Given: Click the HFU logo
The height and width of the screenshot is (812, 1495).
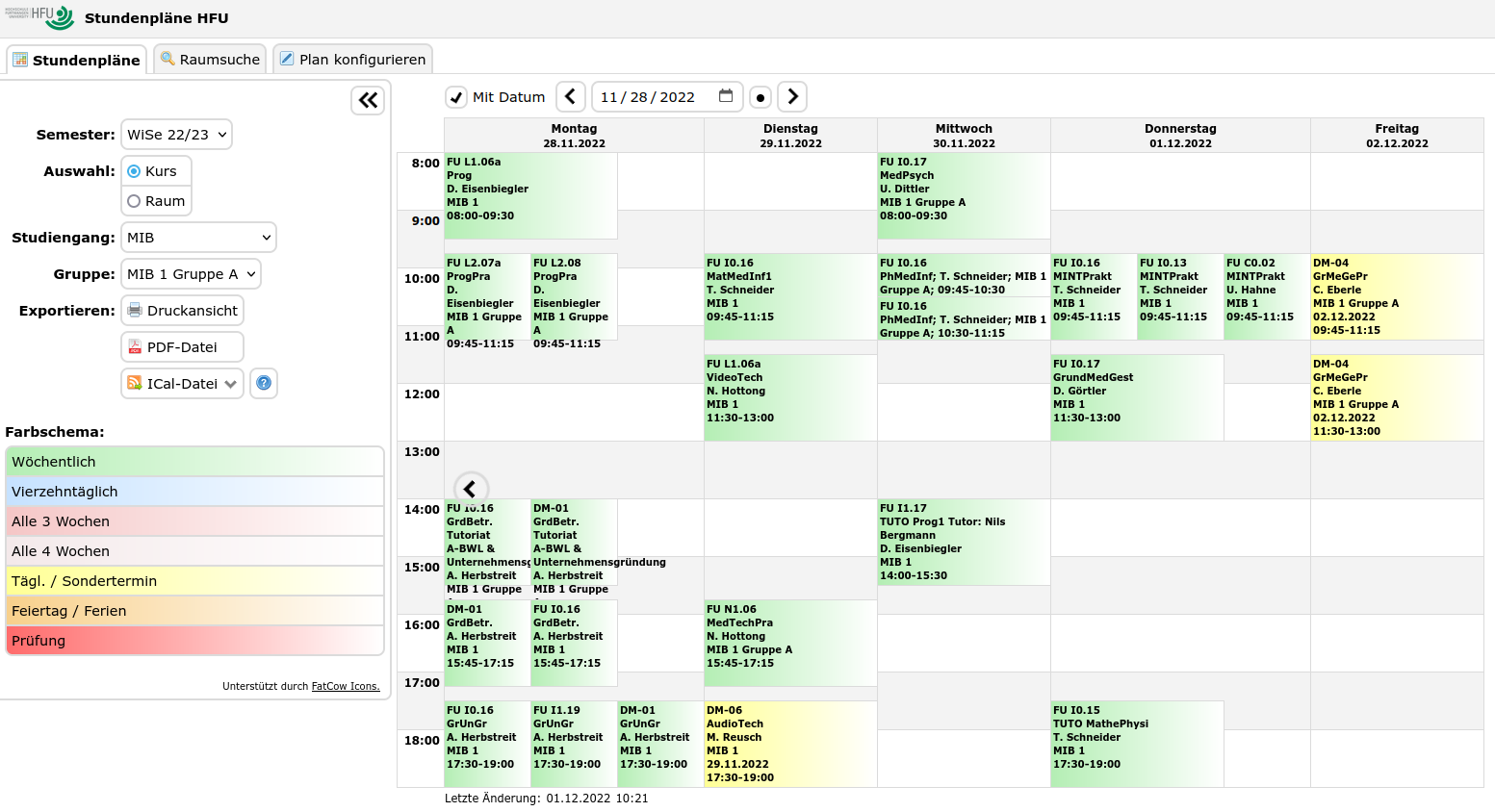Looking at the screenshot, I should [x=39, y=17].
